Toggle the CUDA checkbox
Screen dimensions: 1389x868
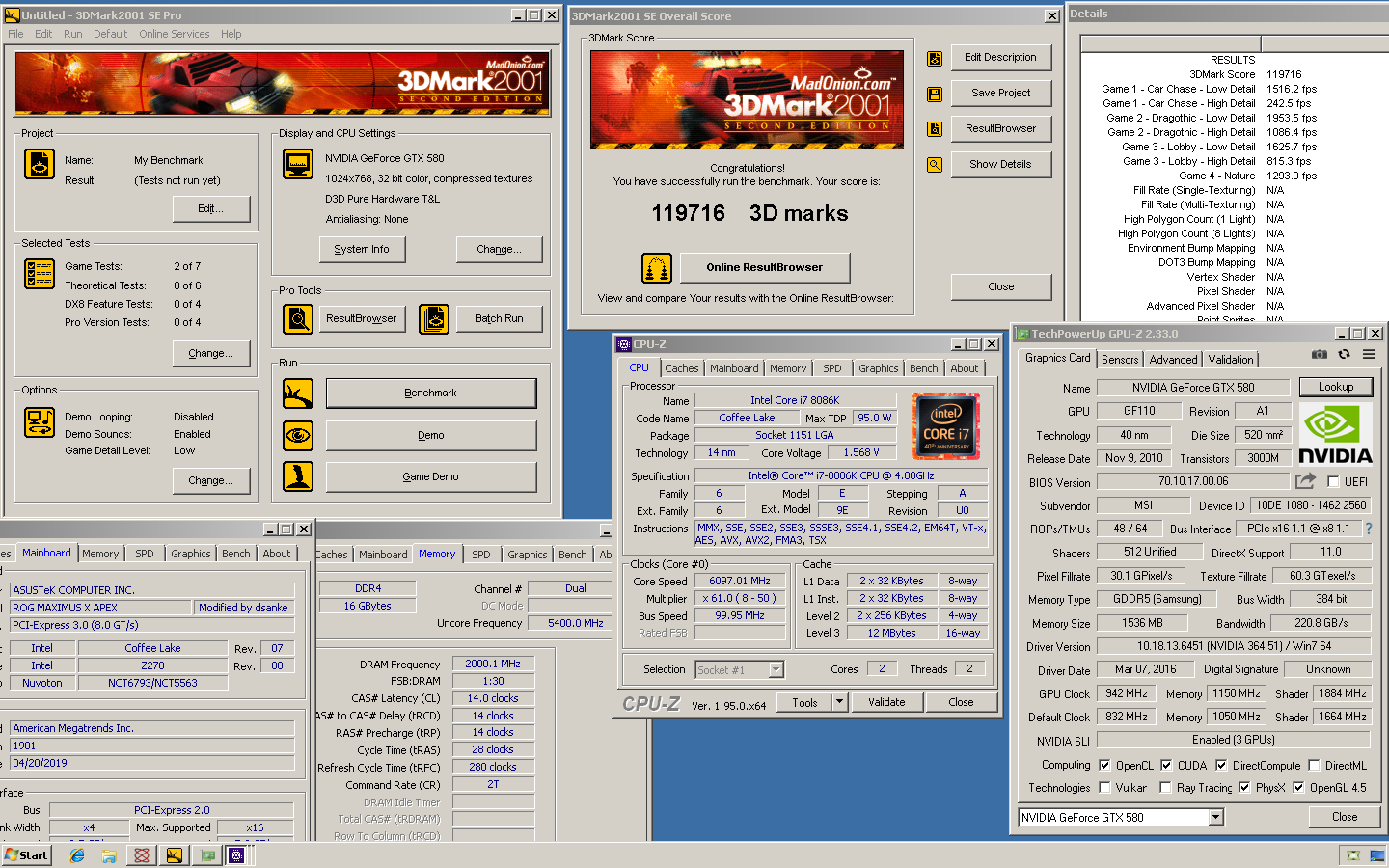(x=1166, y=765)
